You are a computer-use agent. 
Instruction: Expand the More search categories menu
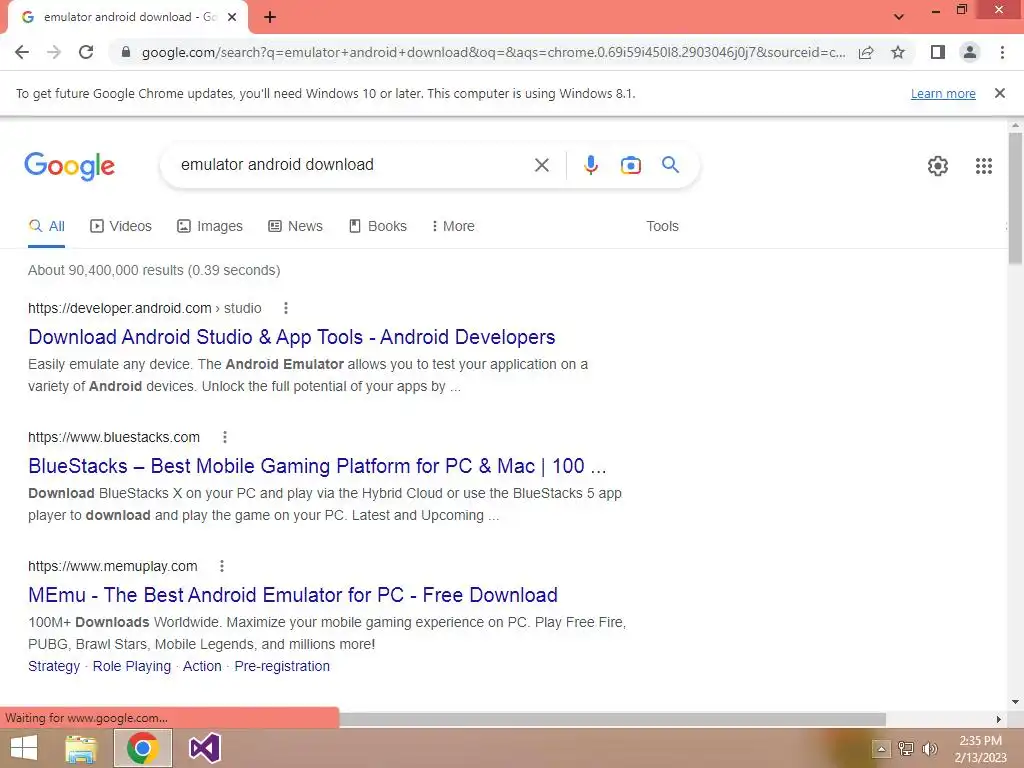(453, 227)
